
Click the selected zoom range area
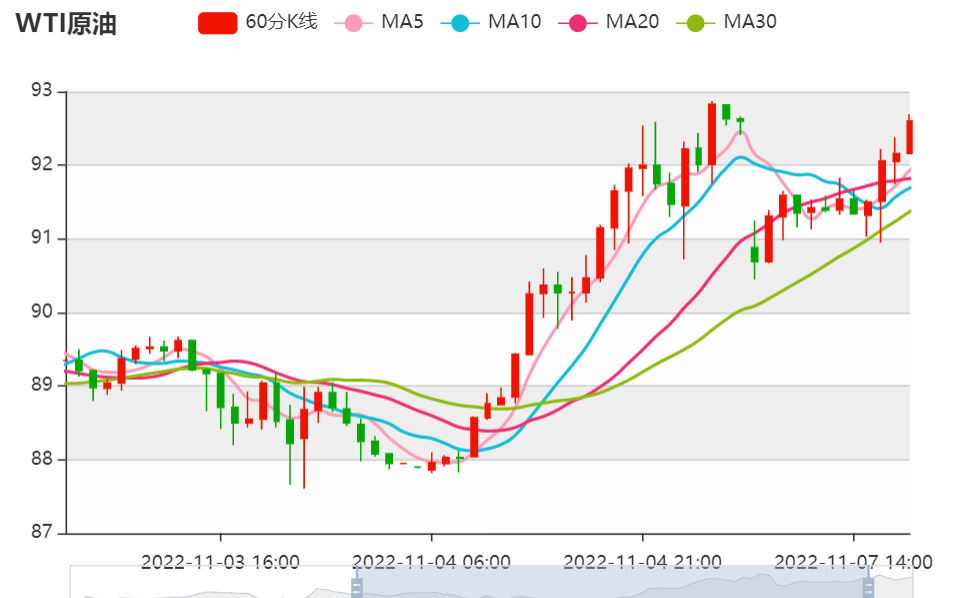pos(612,582)
